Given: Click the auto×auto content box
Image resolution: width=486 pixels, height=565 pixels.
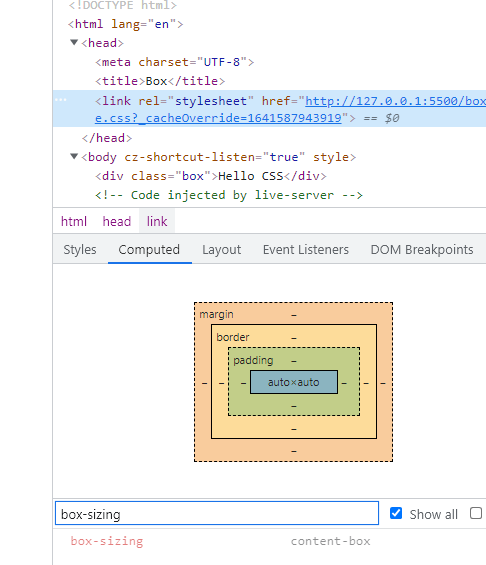Looking at the screenshot, I should (294, 382).
